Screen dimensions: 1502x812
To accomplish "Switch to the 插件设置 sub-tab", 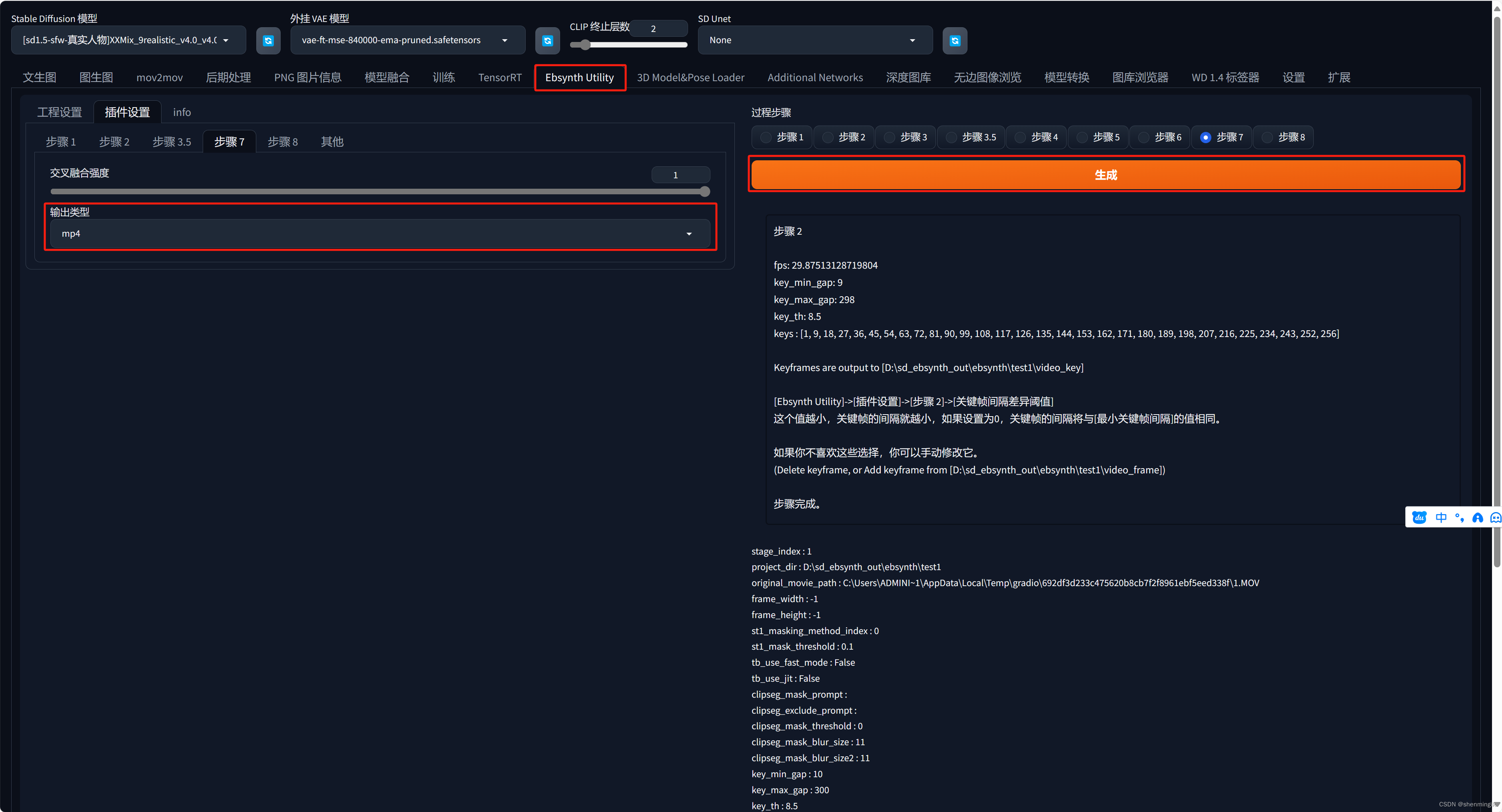I will [x=127, y=112].
